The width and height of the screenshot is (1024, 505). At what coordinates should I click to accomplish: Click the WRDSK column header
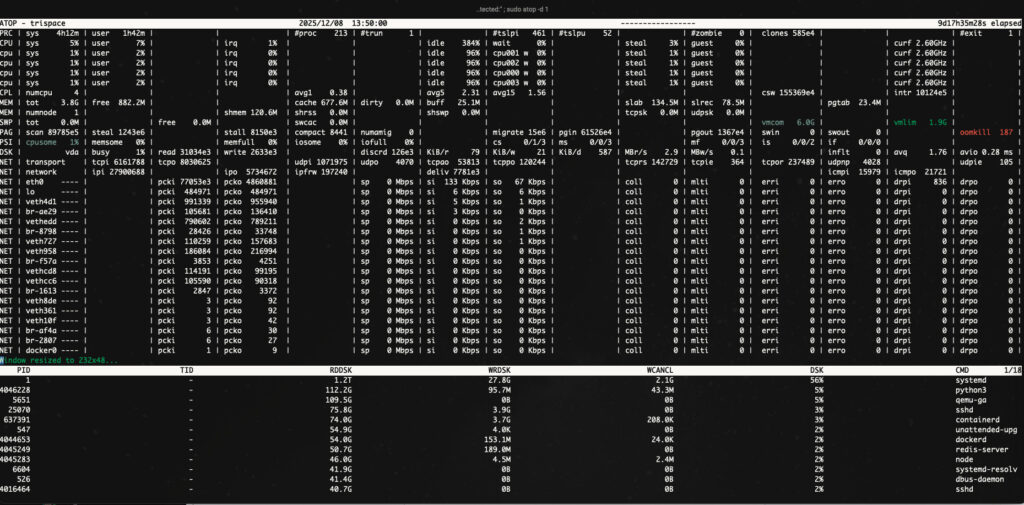[x=497, y=369]
